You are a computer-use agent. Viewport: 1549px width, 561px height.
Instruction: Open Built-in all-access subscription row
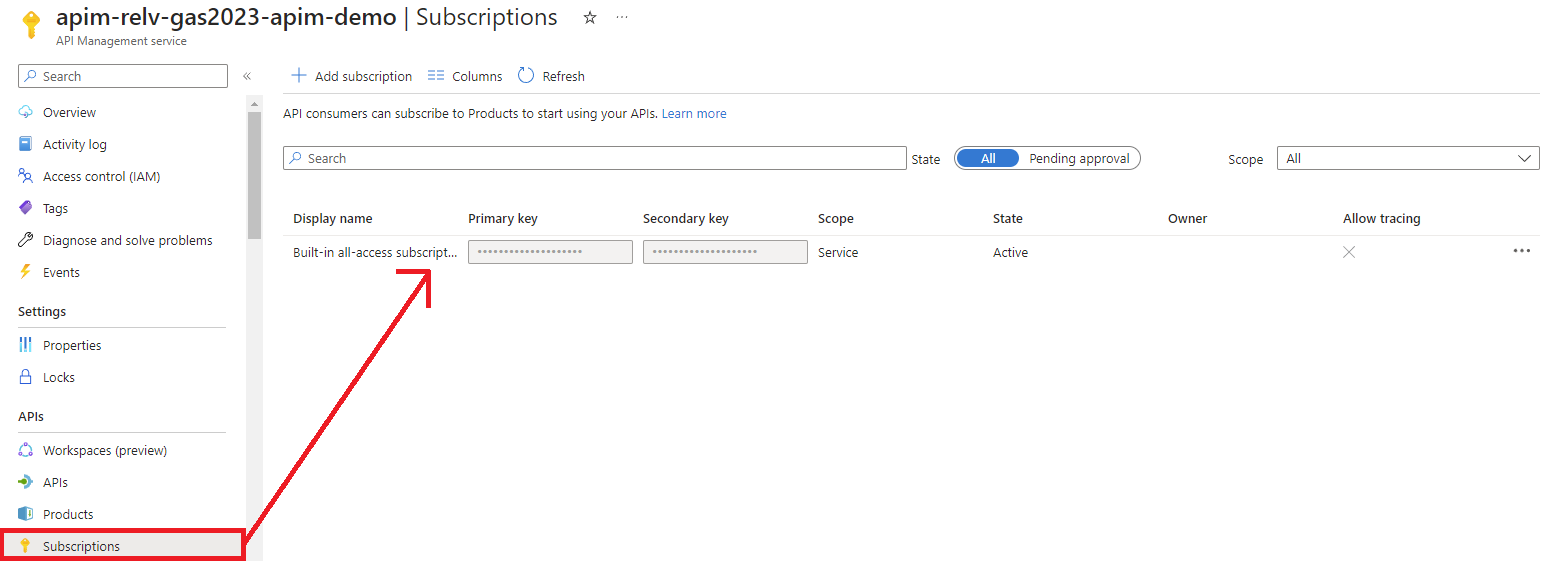(375, 252)
